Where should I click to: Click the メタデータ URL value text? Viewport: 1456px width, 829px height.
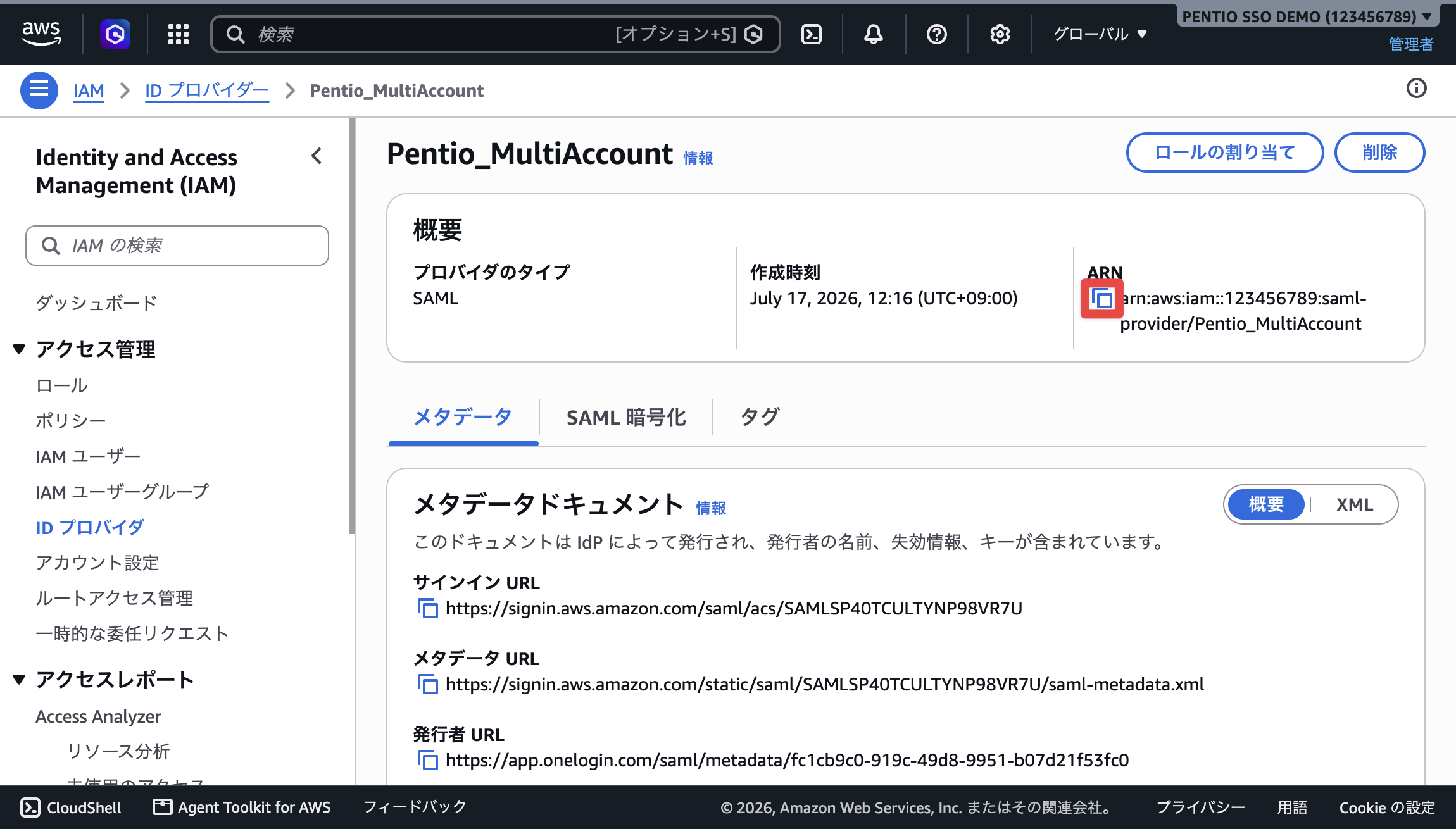[825, 684]
